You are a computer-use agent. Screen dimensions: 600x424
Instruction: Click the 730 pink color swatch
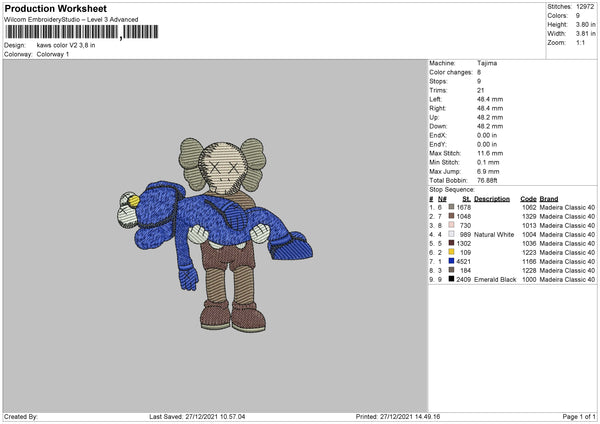coord(451,225)
